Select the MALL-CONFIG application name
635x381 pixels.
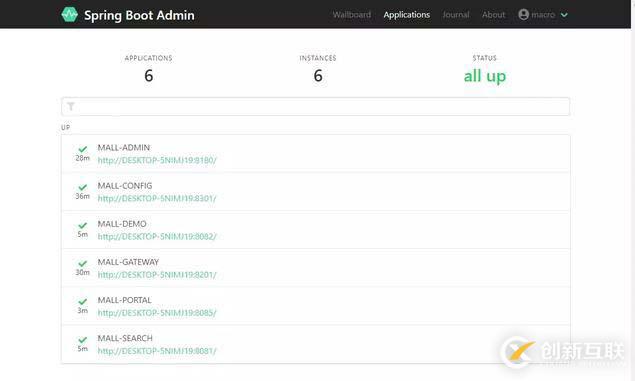[x=125, y=186]
